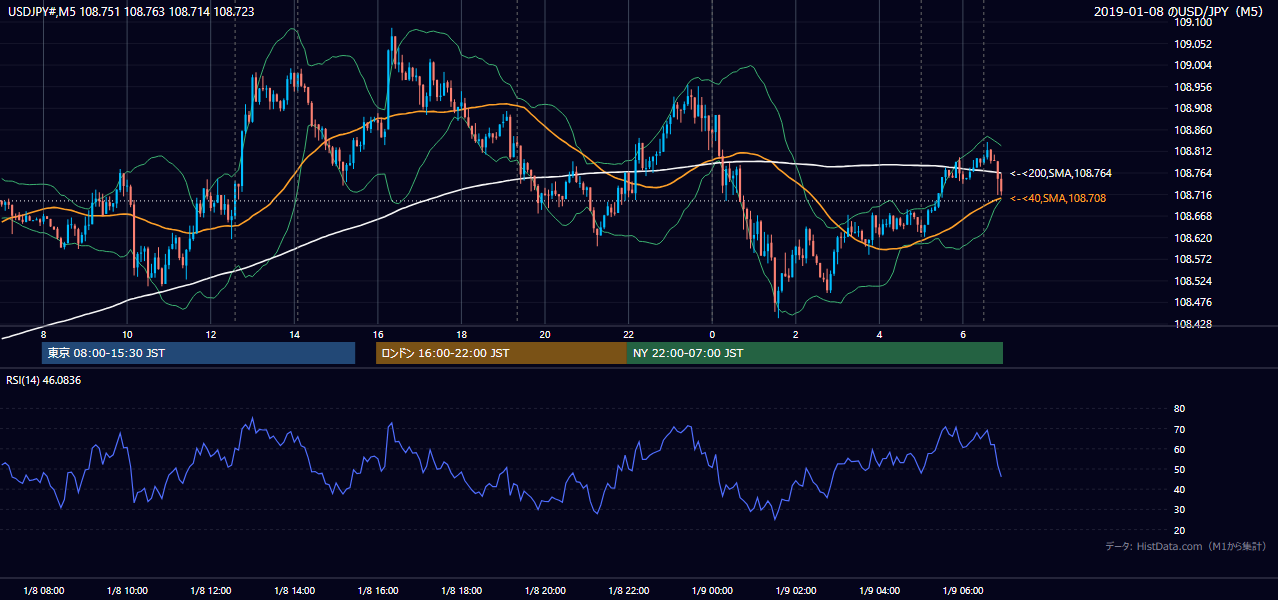This screenshot has height=600, width=1278.
Task: Click the 108.860 price axis label
Action: click(x=1192, y=130)
